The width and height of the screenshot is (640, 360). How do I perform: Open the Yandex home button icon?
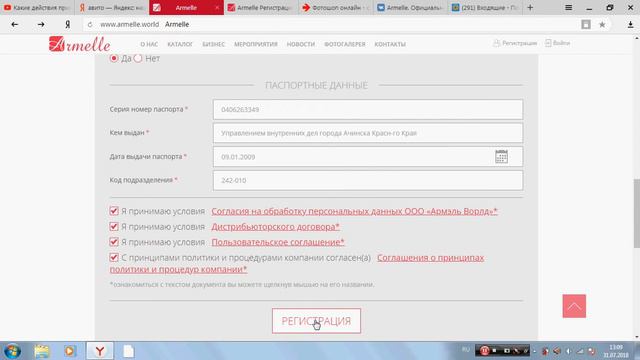68,24
